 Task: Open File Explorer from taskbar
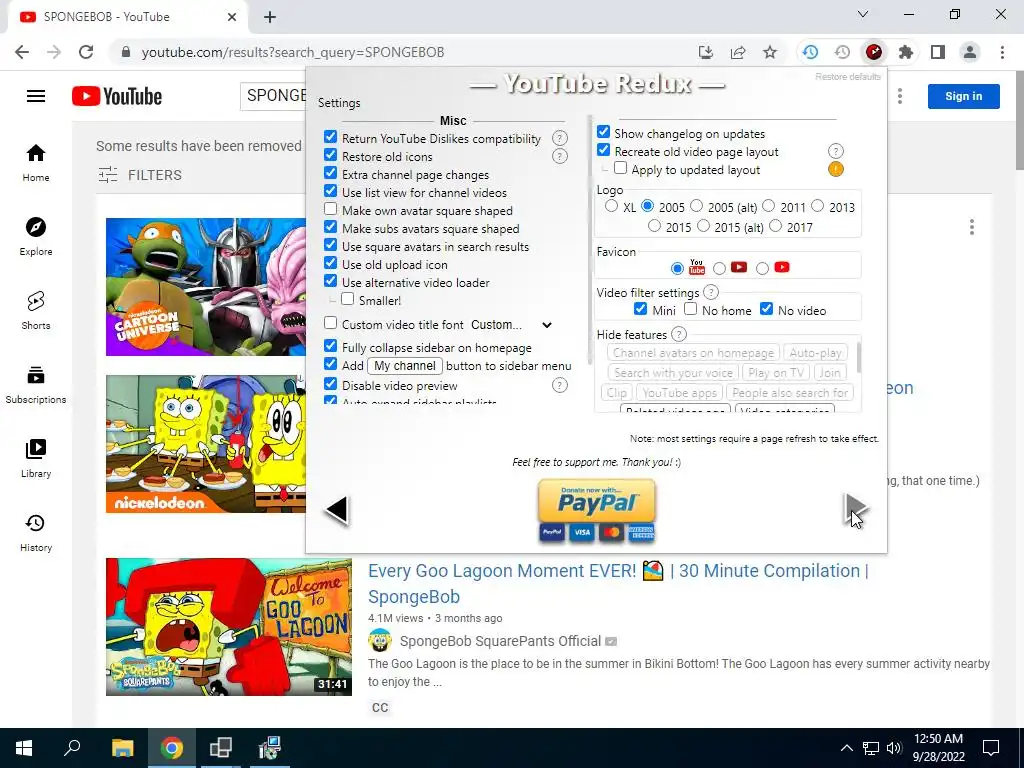122,748
